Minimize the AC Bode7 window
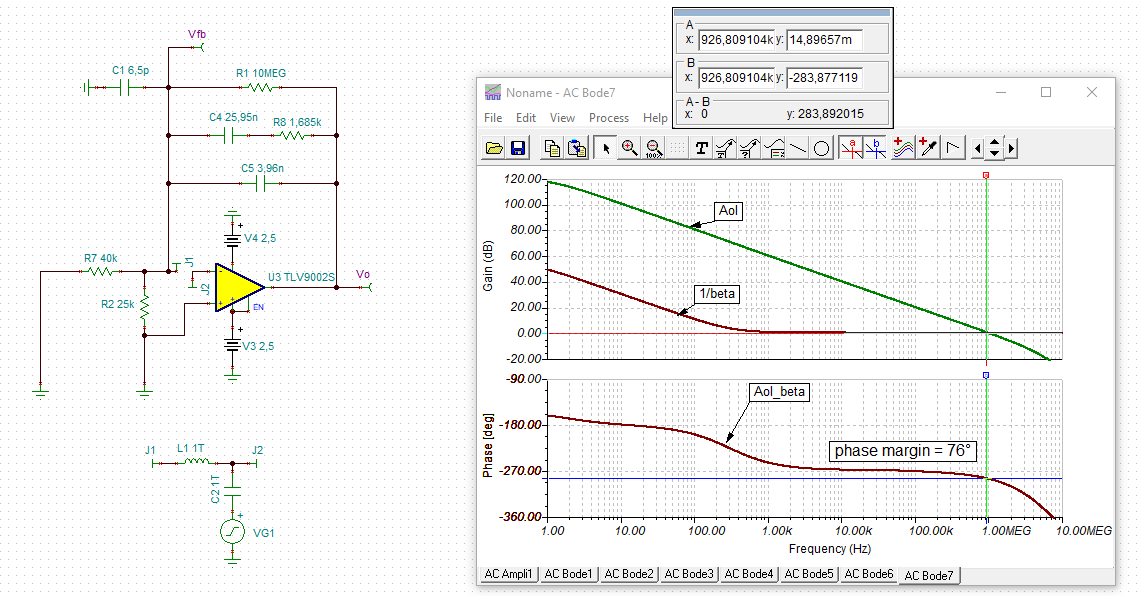Viewport: 1144px width, 596px height. click(x=1000, y=92)
